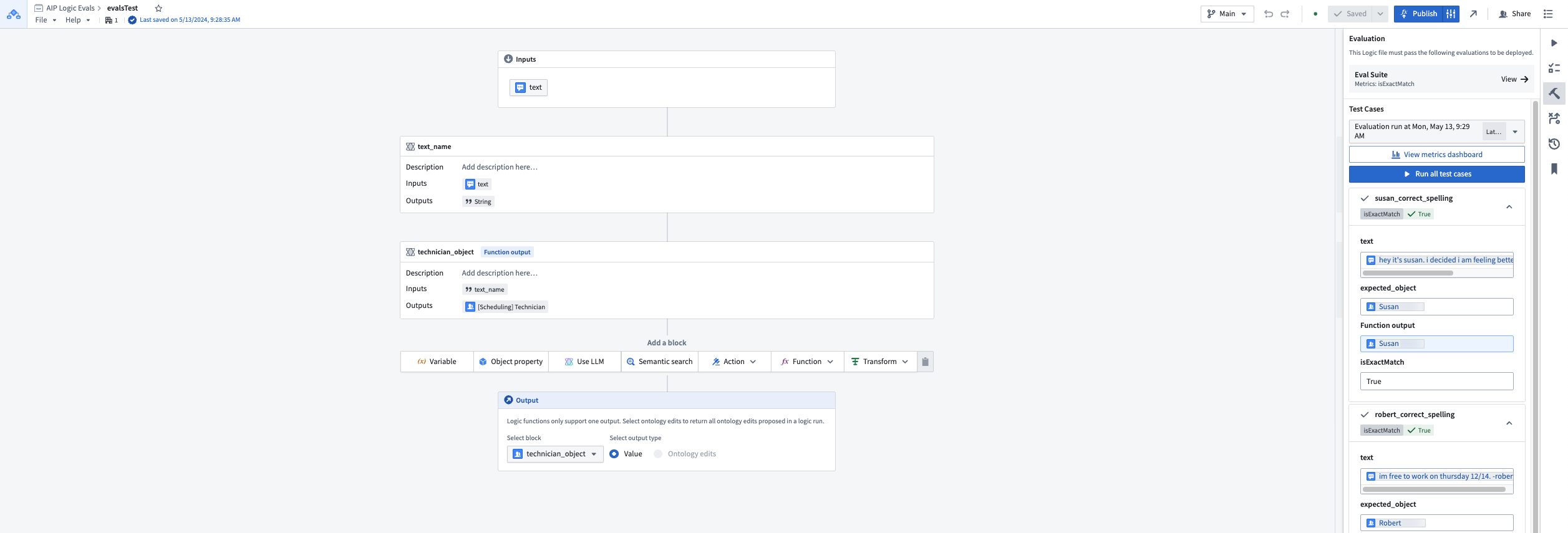
Task: Click the redo arrow icon
Action: (1285, 14)
